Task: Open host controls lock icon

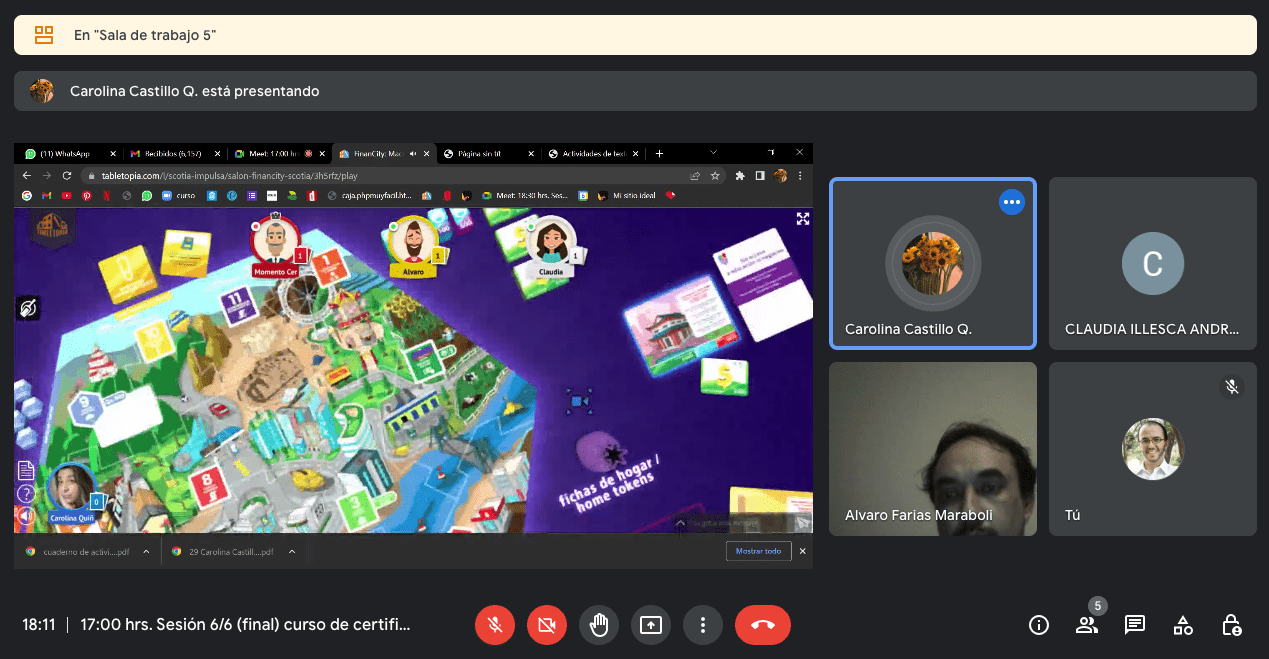Action: click(x=1231, y=625)
